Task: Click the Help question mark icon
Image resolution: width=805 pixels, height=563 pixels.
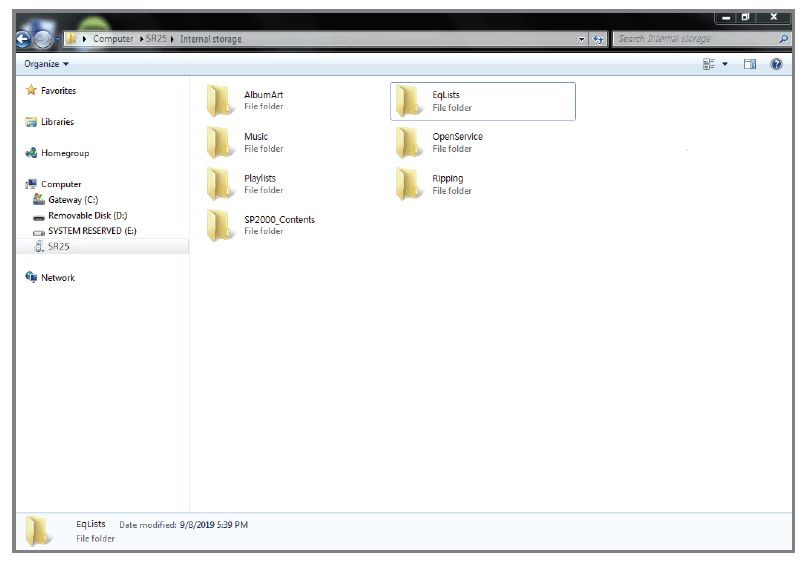Action: point(776,64)
